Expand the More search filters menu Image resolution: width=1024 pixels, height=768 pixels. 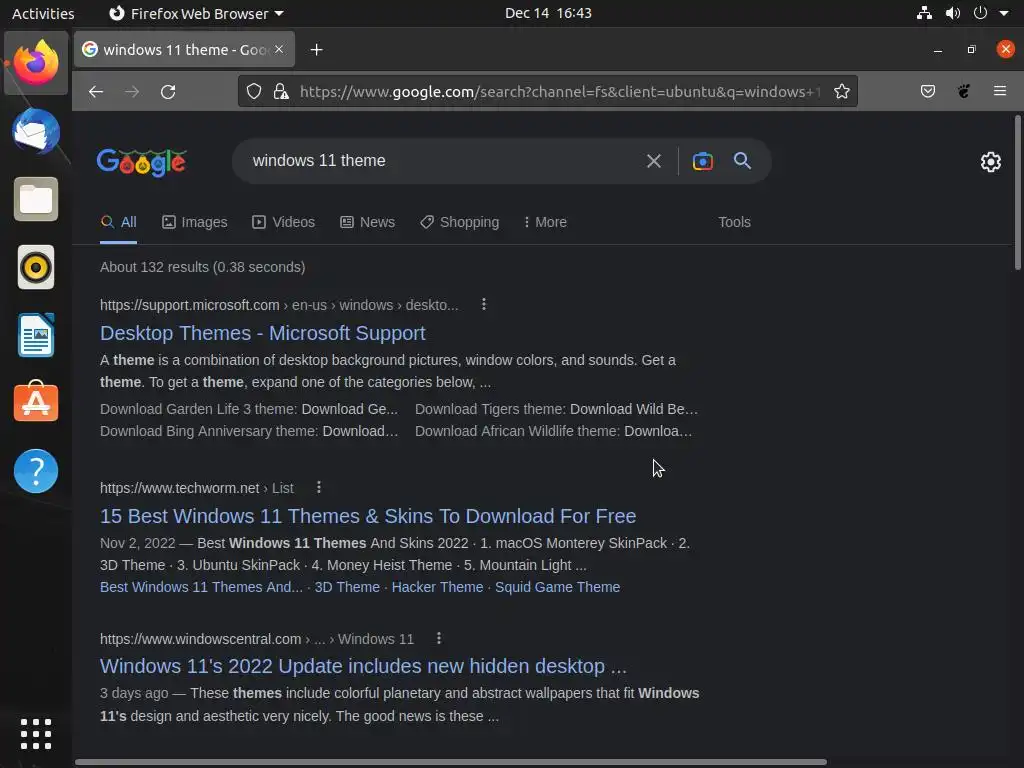545,222
